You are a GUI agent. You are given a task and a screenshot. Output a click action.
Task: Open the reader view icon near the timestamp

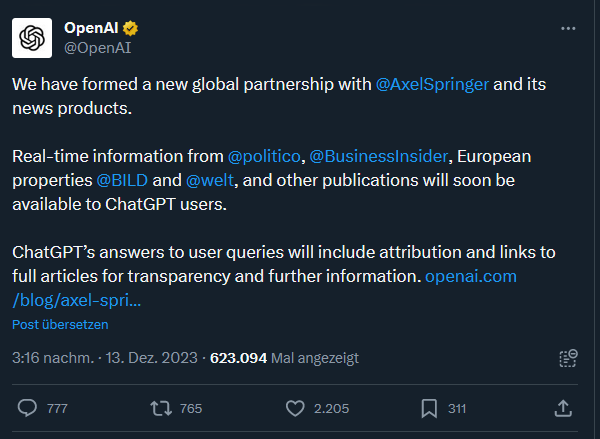[568, 358]
